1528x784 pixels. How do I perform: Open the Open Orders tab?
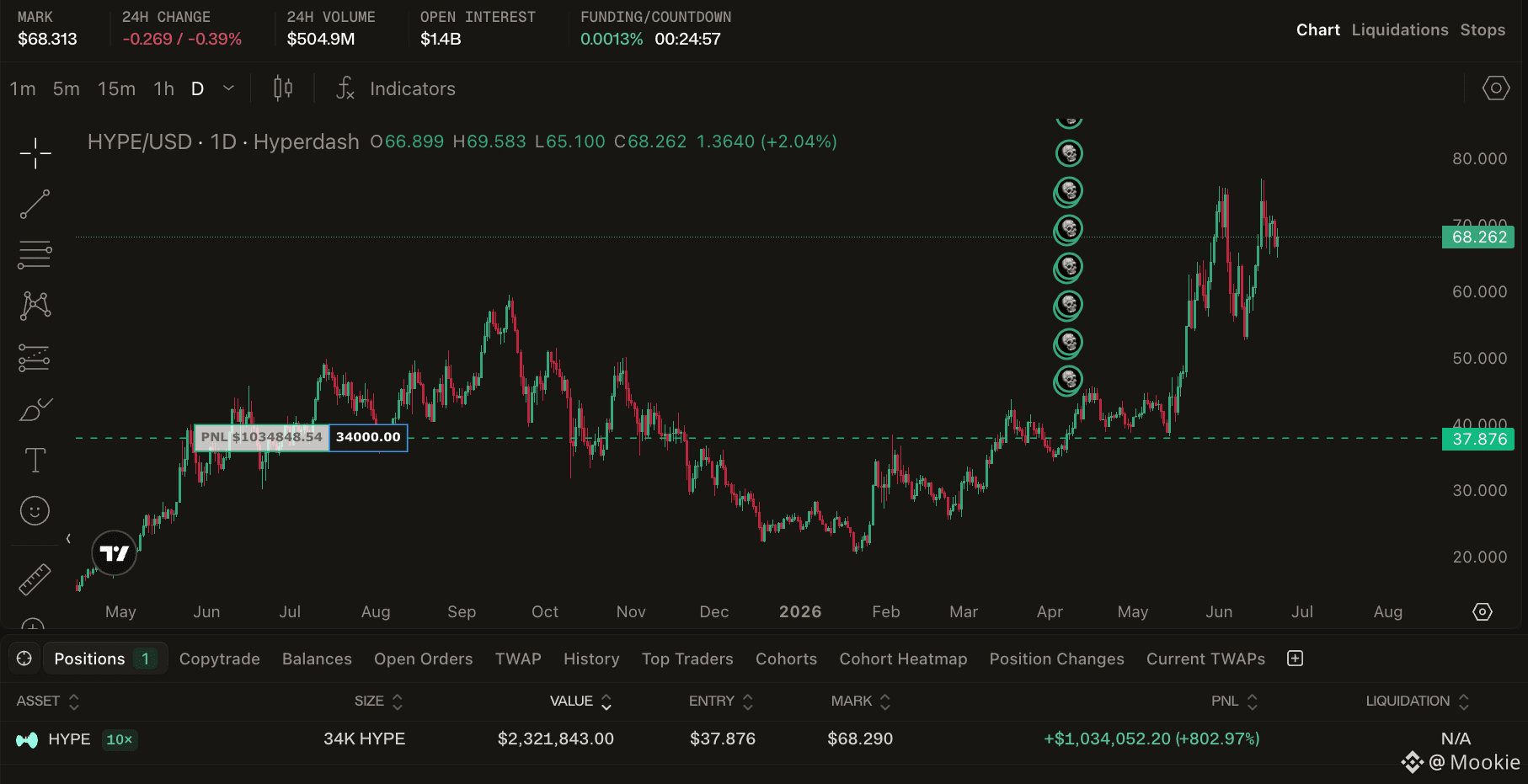pyautogui.click(x=424, y=659)
